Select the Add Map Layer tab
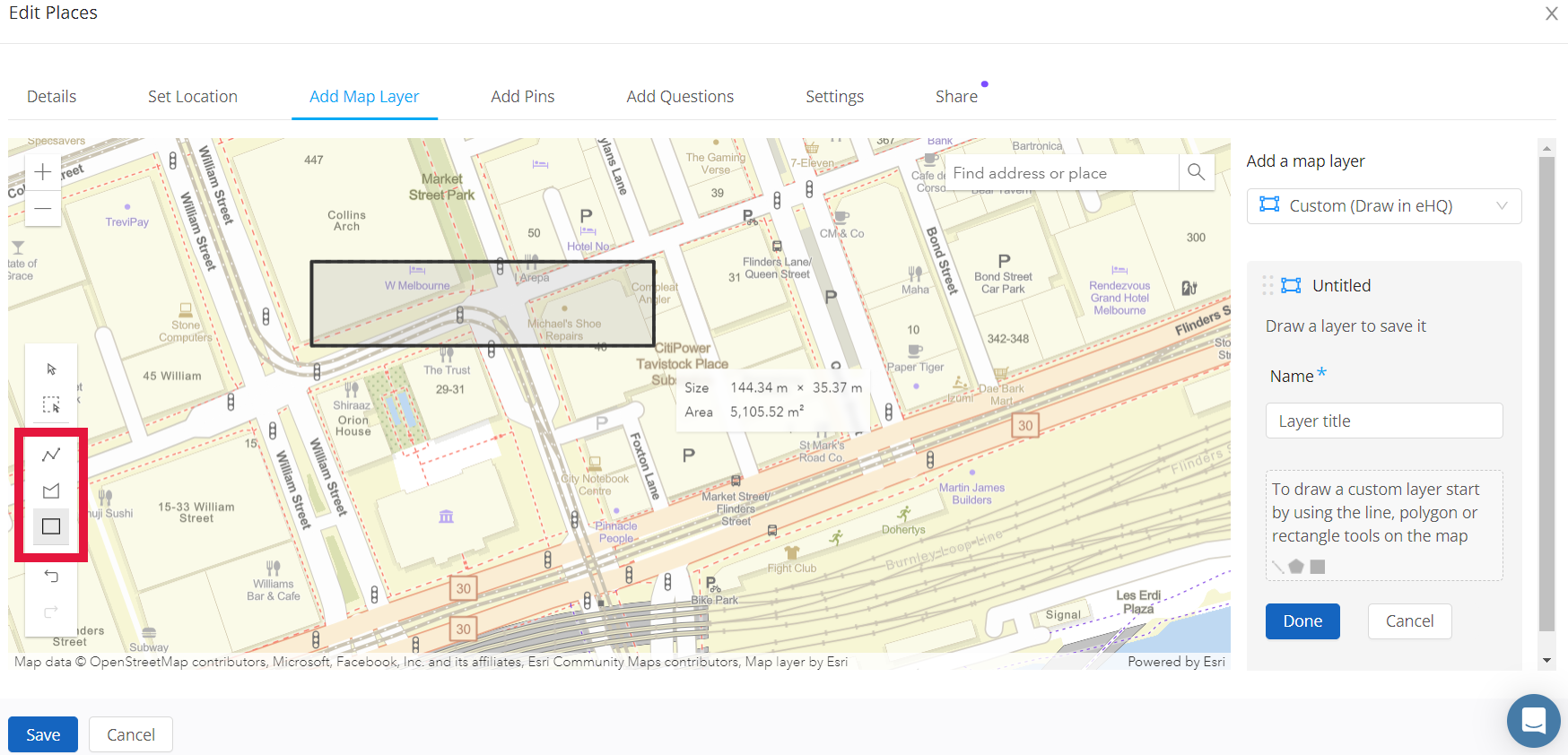This screenshot has width=1568, height=755. click(x=364, y=97)
